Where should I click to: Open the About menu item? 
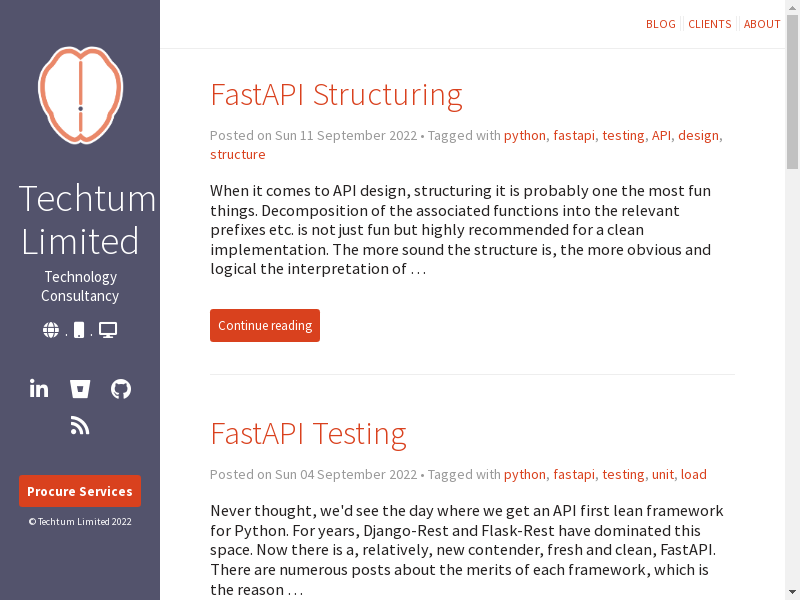click(762, 24)
